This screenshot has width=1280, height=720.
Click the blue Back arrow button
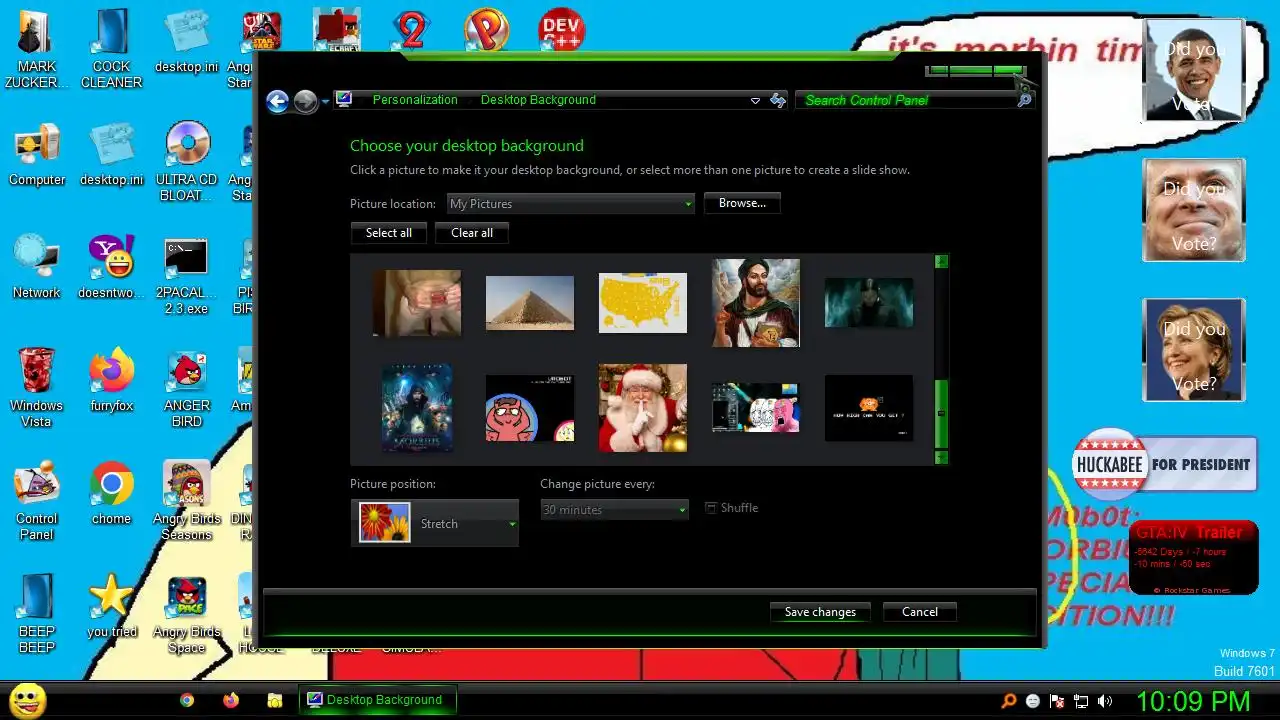click(x=278, y=101)
